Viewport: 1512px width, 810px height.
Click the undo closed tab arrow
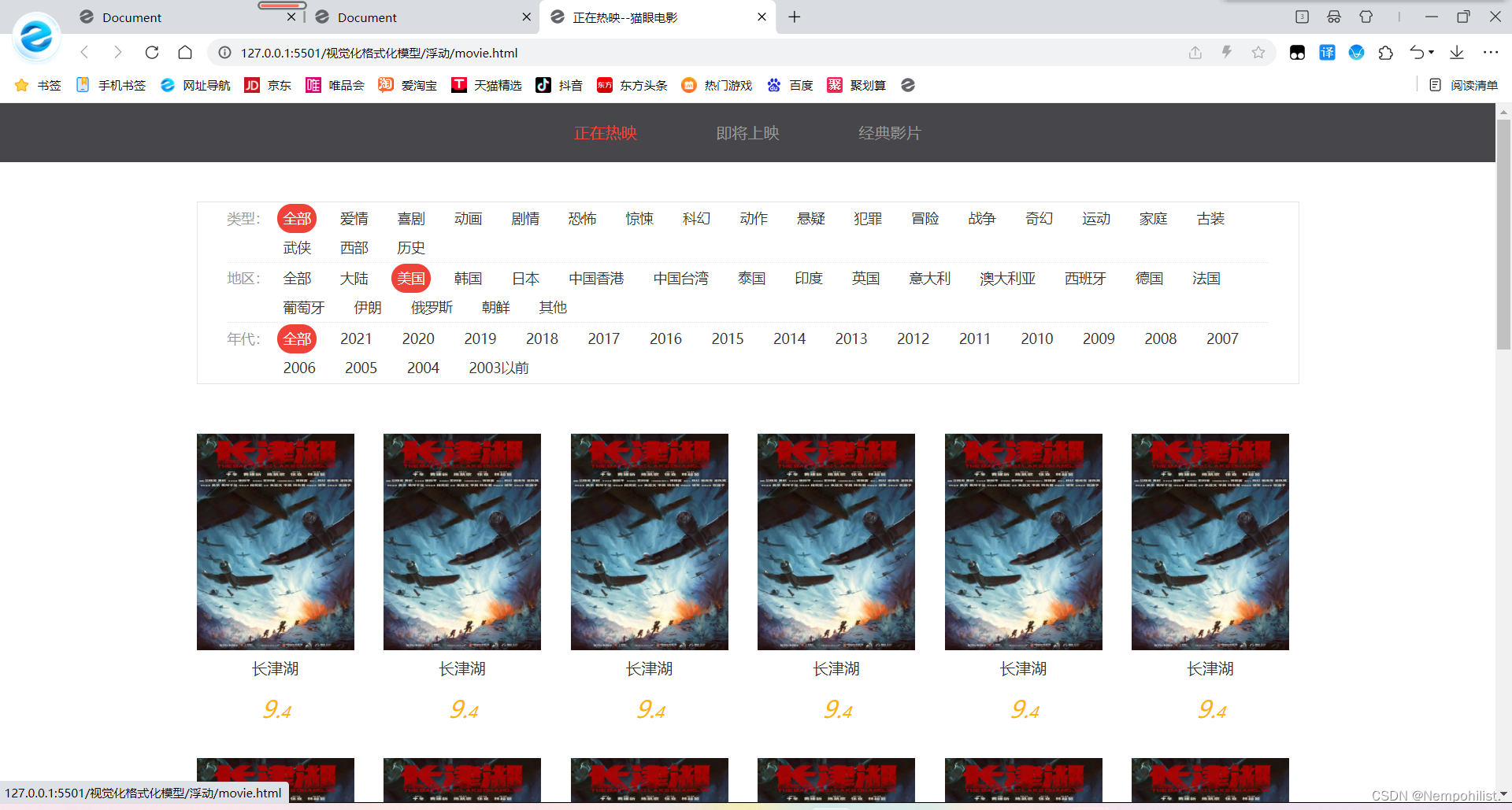coord(1417,53)
